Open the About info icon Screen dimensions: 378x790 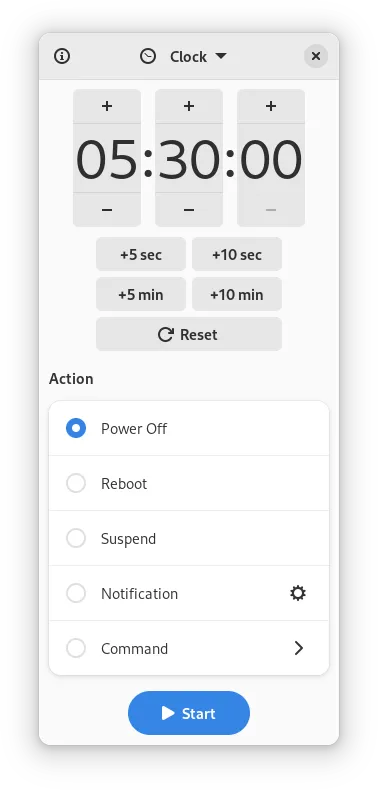[x=62, y=56]
